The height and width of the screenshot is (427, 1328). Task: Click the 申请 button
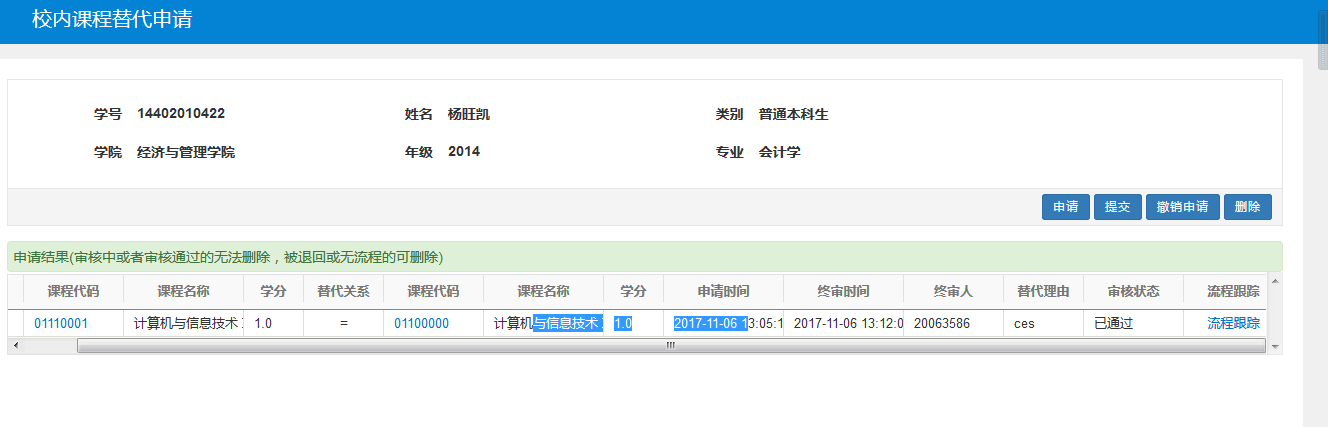pyautogui.click(x=1065, y=207)
